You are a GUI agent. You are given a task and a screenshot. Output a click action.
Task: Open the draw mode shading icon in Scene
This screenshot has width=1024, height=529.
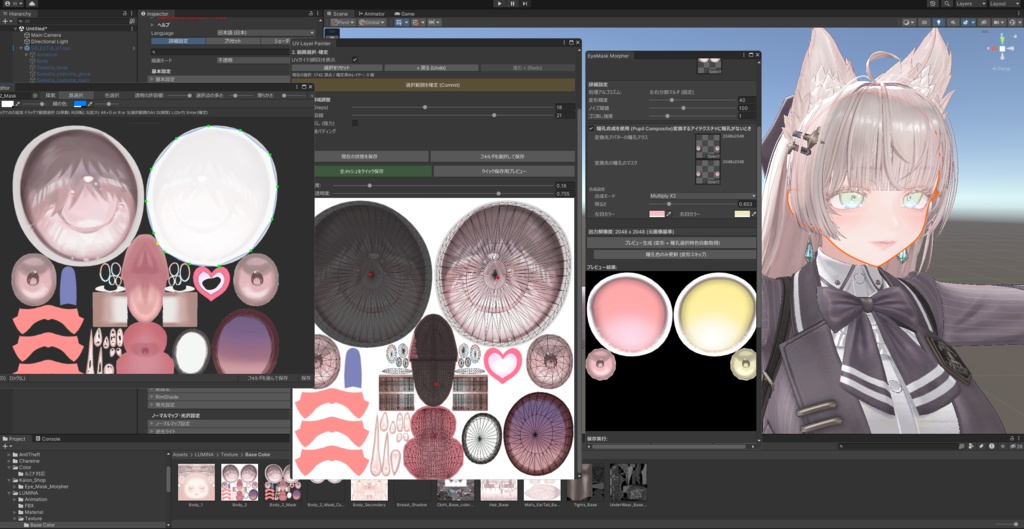click(x=907, y=22)
